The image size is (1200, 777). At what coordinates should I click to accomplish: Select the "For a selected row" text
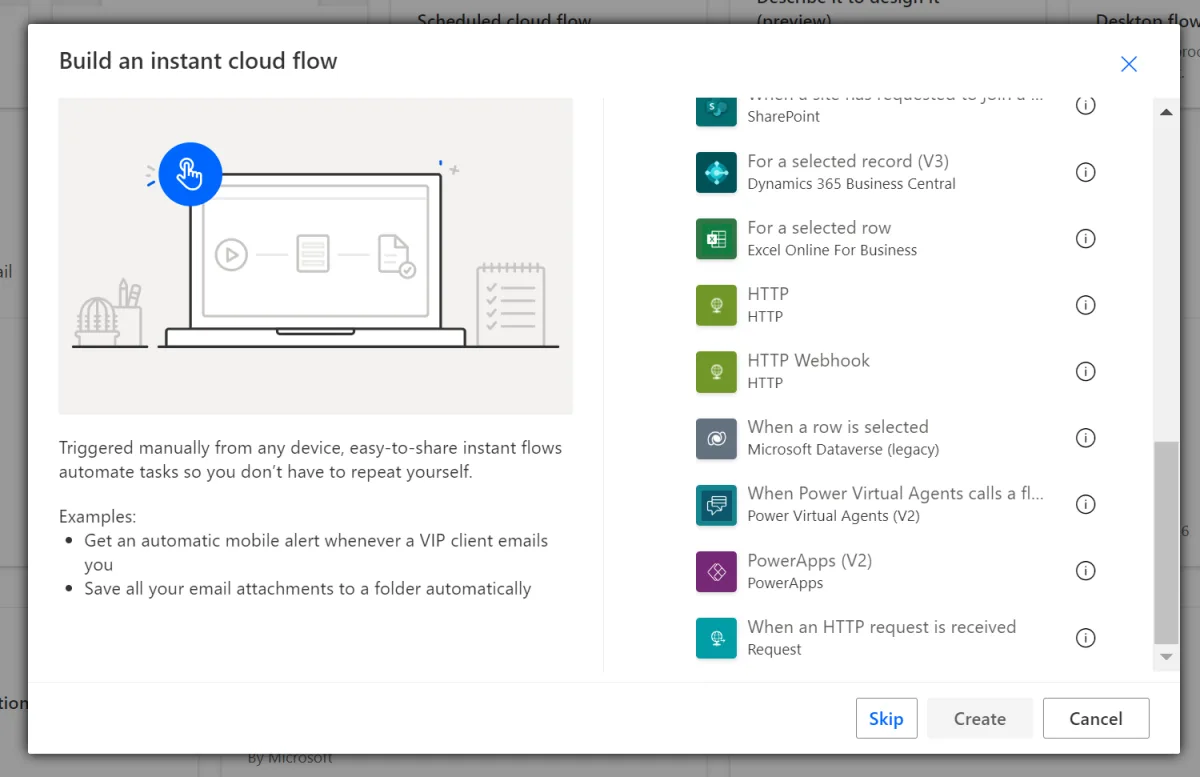point(819,228)
